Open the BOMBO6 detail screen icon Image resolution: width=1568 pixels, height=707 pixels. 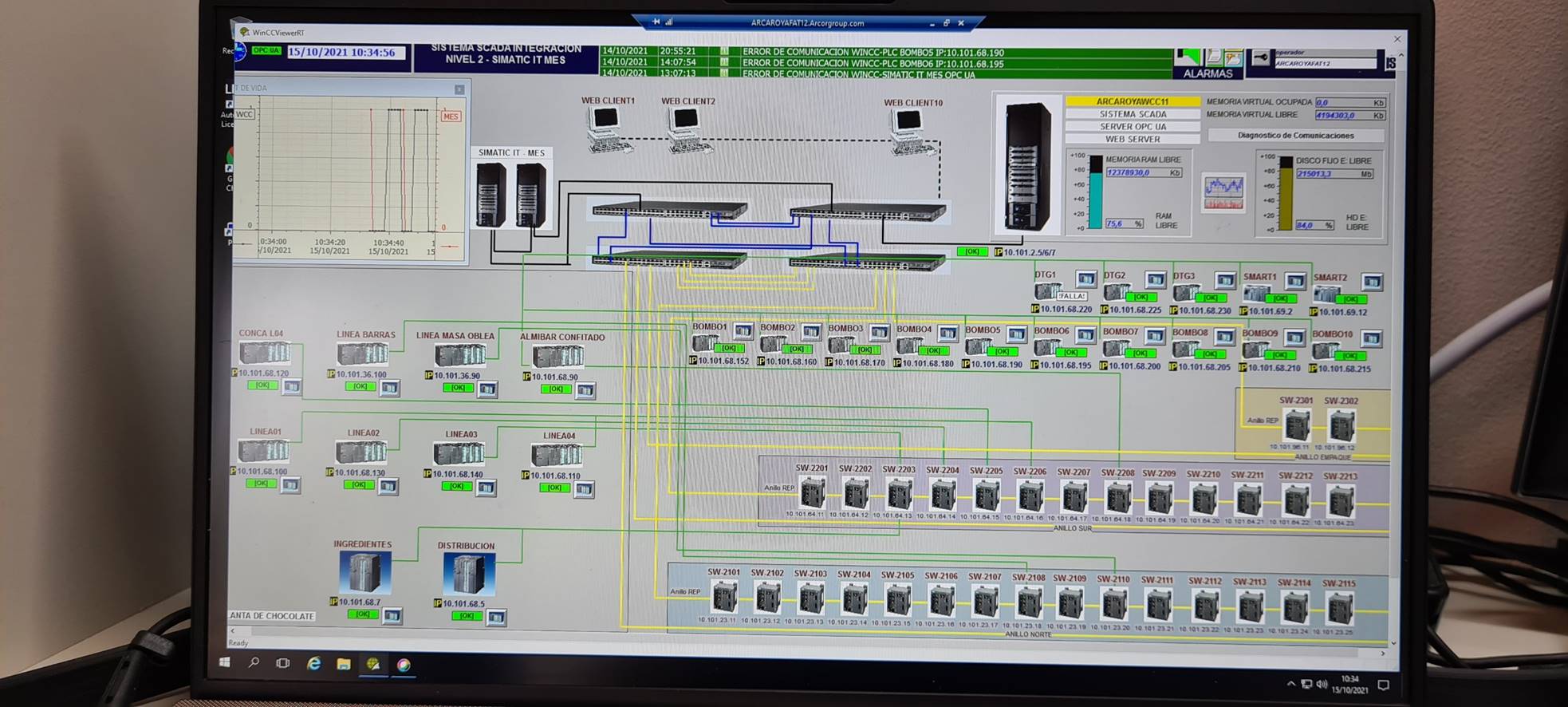tap(1085, 334)
